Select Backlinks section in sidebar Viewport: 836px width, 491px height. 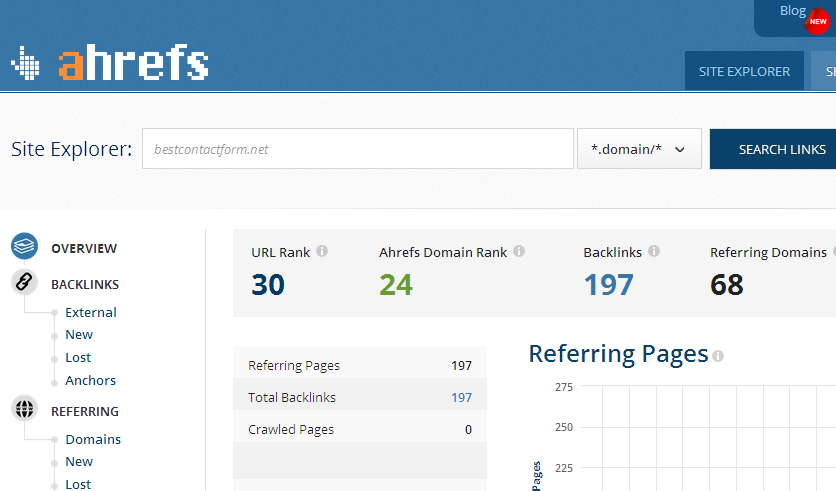[85, 285]
